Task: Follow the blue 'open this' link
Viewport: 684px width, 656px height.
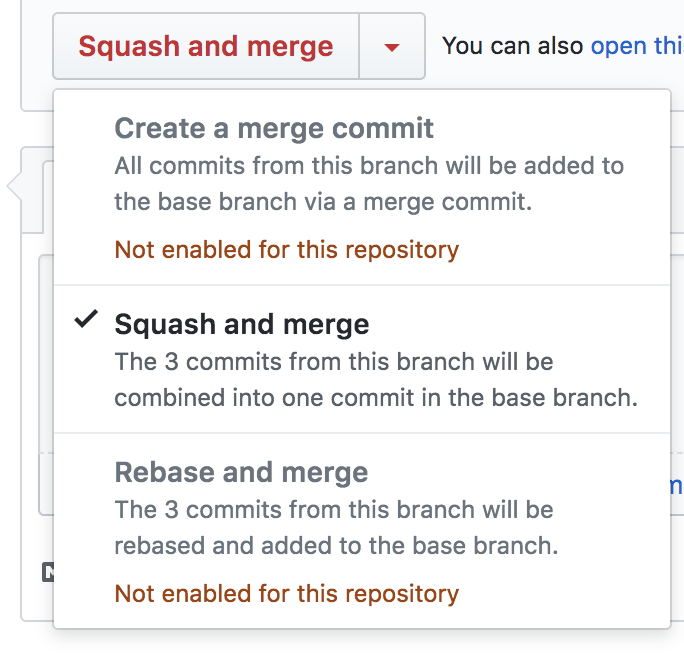Action: coord(637,46)
